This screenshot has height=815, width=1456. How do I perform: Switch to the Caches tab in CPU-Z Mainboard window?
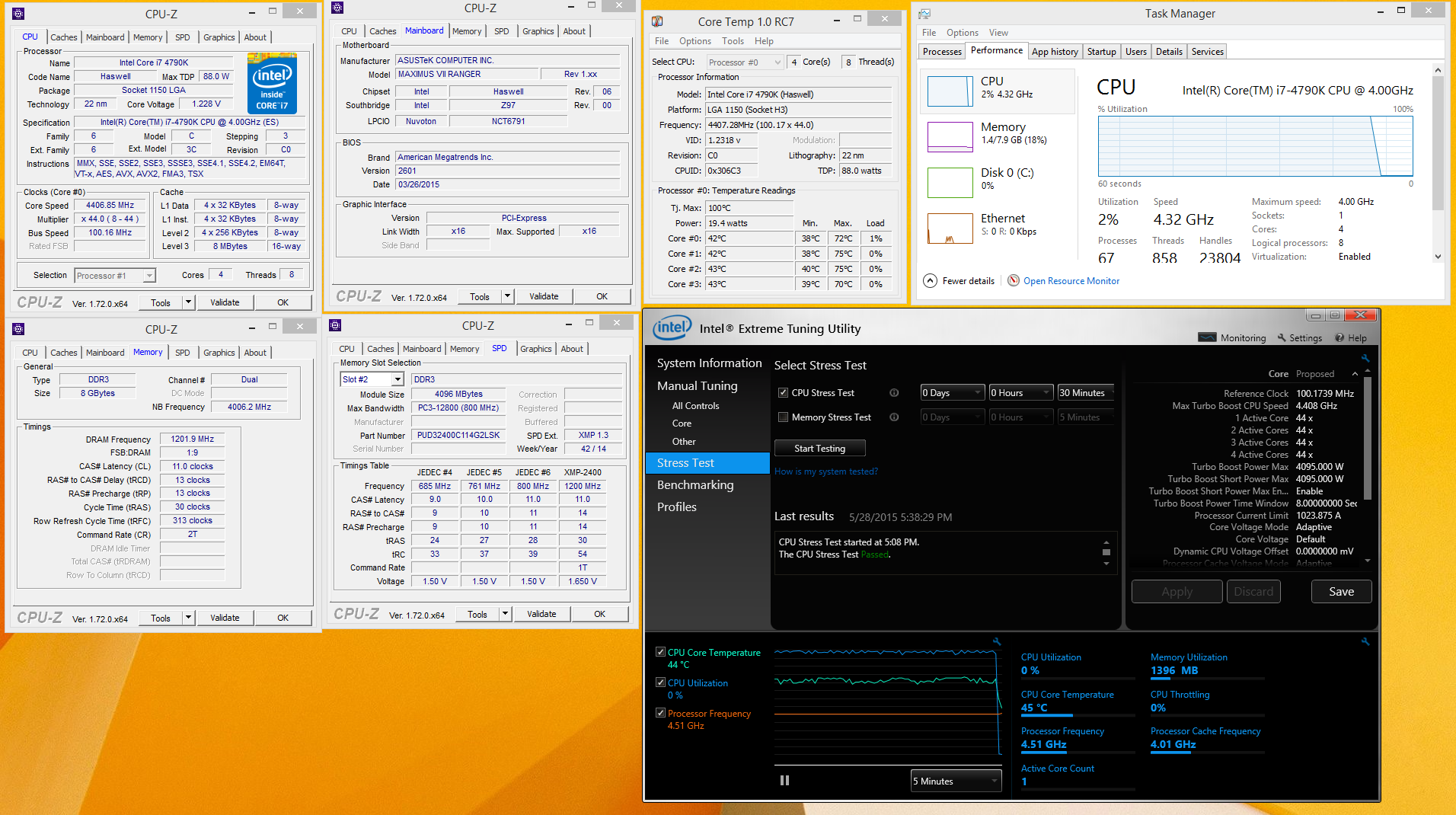click(x=382, y=31)
